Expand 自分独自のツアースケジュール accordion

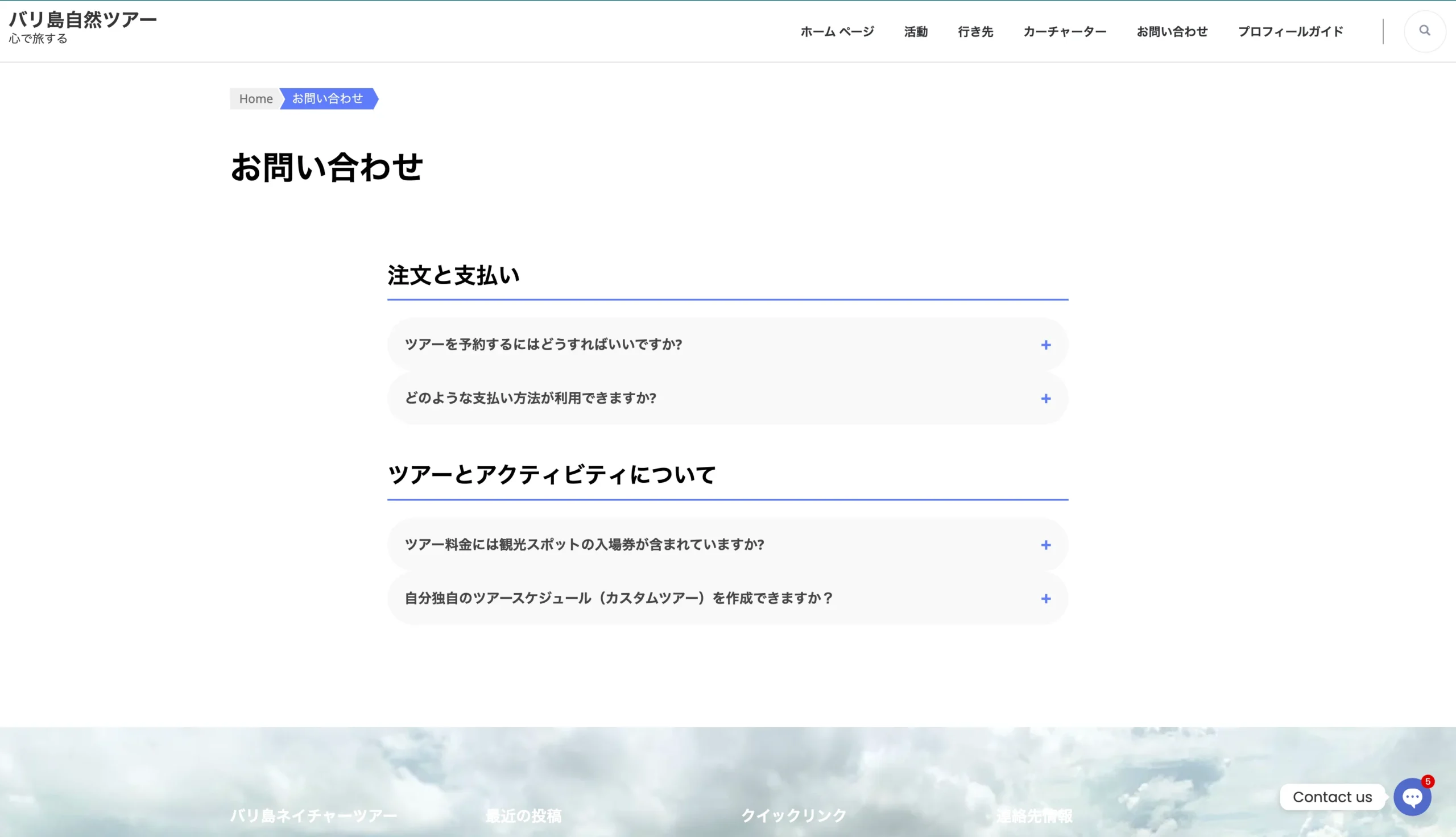pos(618,598)
